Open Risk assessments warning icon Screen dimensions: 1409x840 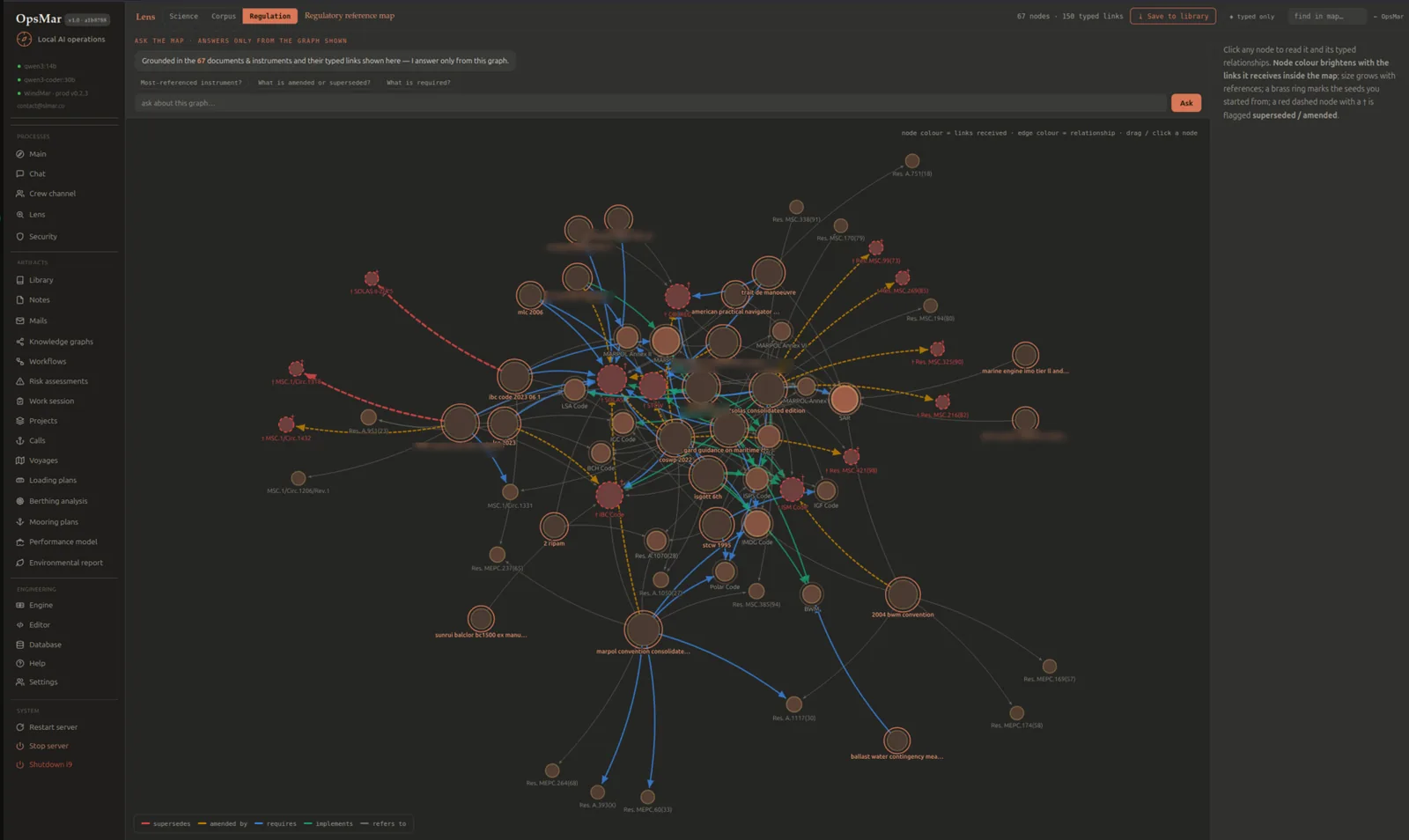[x=20, y=381]
